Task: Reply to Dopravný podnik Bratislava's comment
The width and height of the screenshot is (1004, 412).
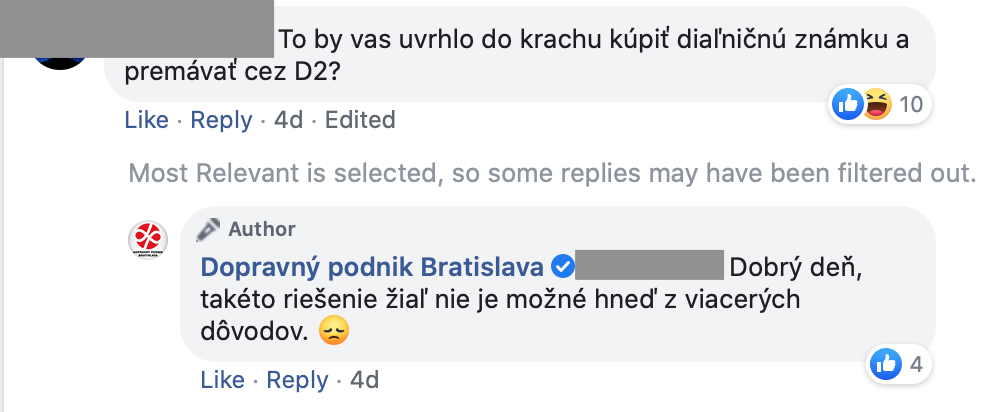Action: point(297,380)
